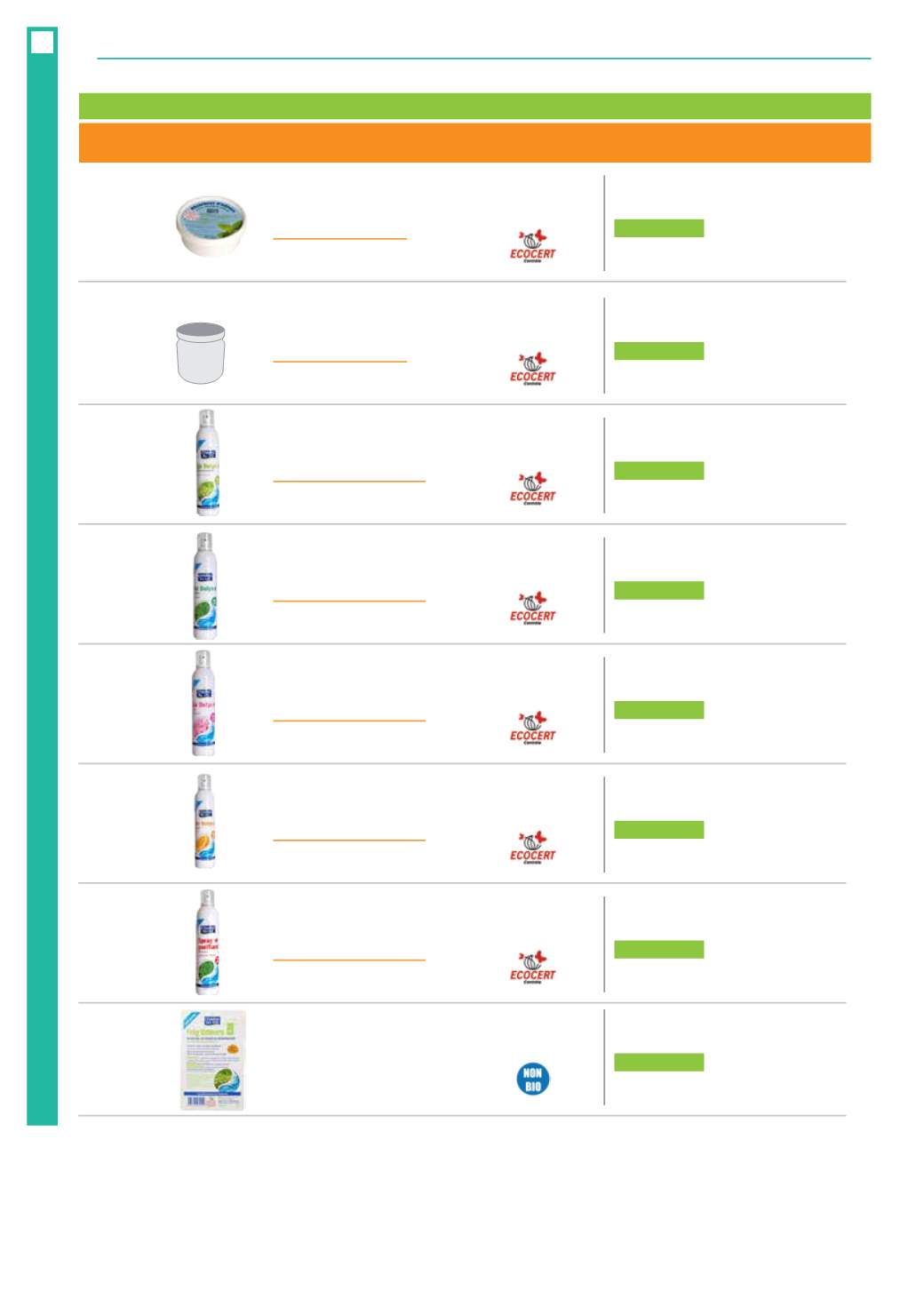
Task: Click the wide orange header banner
Action: 474,143
